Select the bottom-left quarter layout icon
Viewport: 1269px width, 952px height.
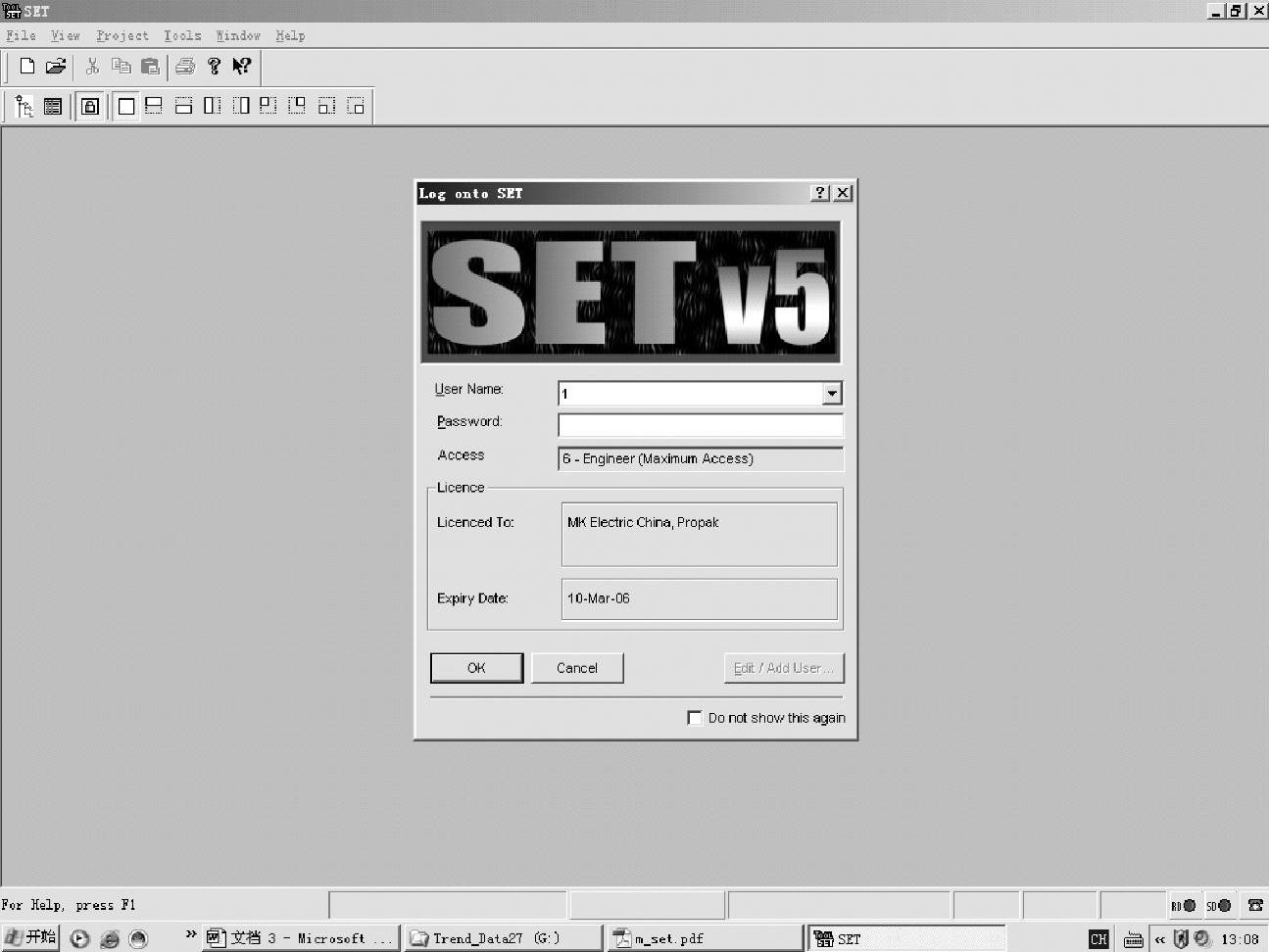326,106
